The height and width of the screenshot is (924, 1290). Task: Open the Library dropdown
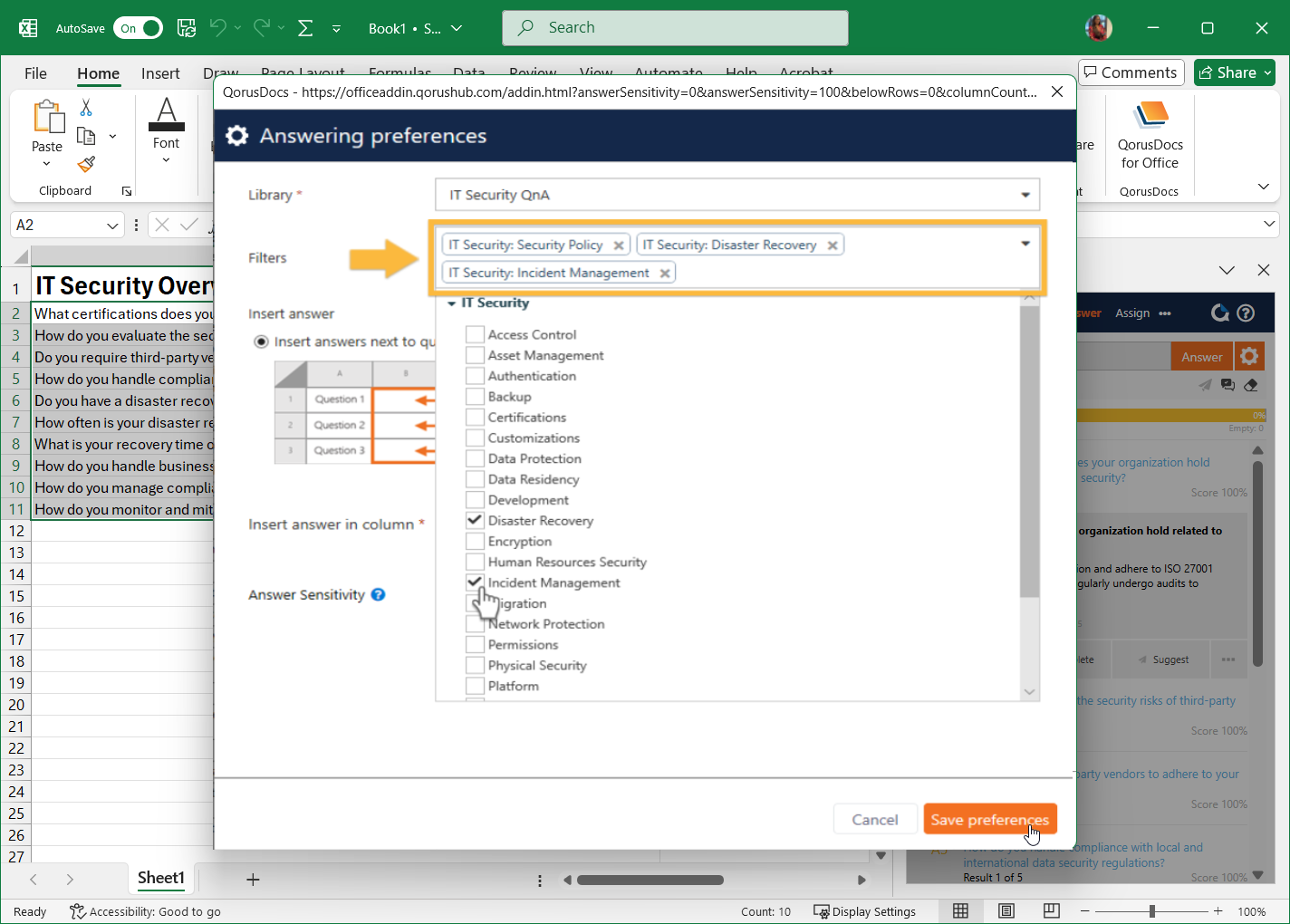click(1025, 195)
